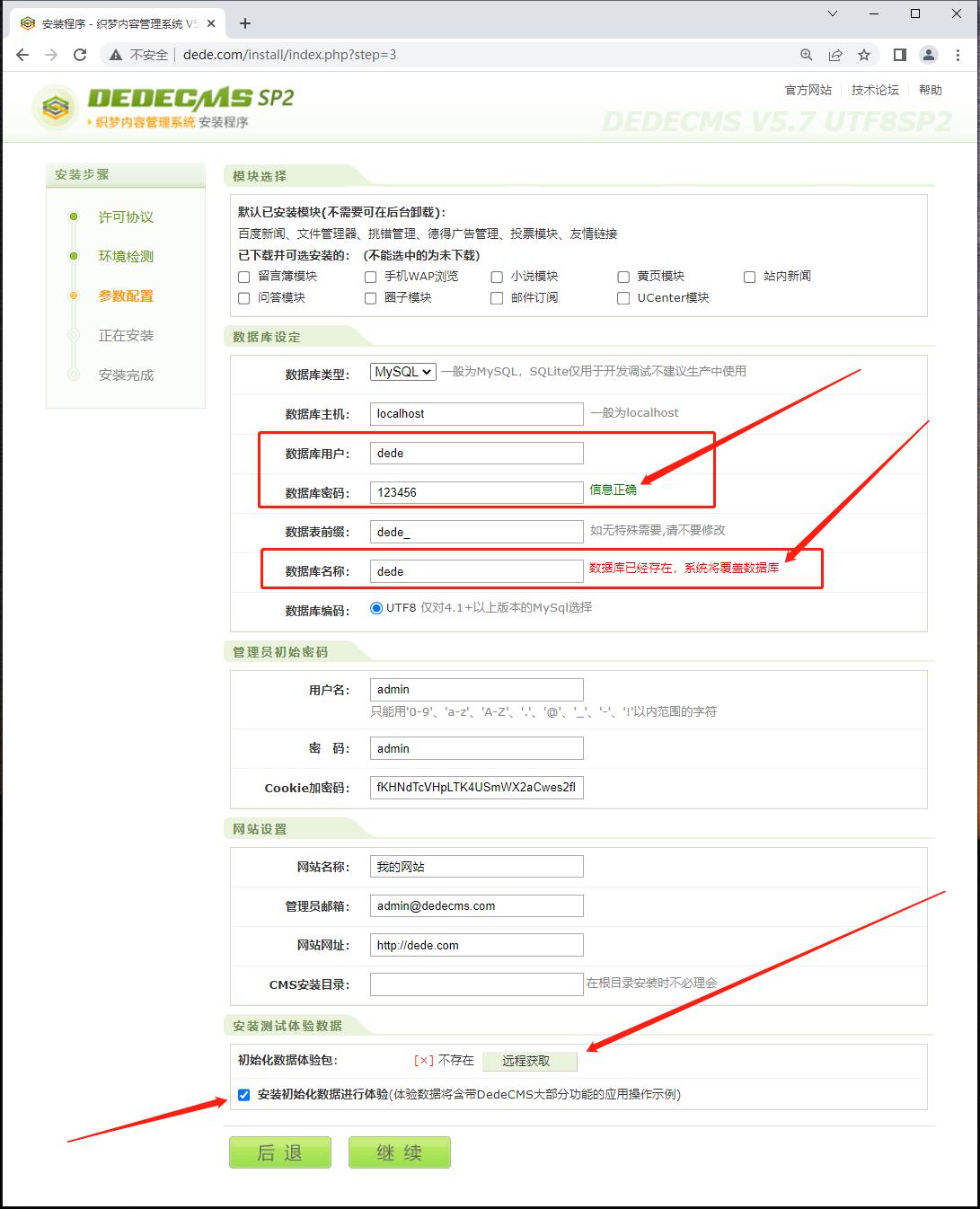
Task: Click the 网站网址 field
Action: [477, 945]
